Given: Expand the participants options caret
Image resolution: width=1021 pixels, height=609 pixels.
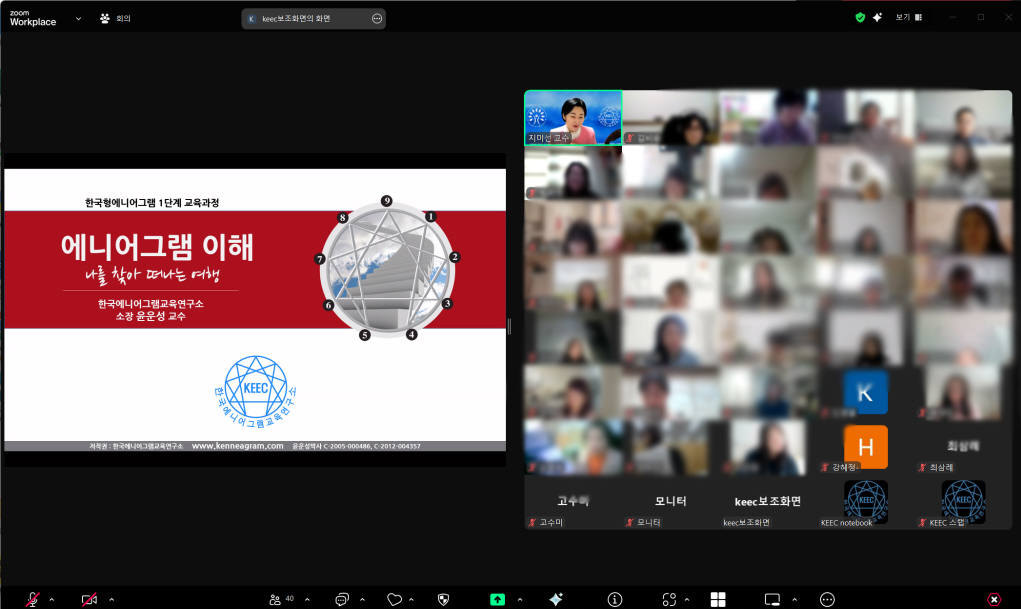Looking at the screenshot, I should point(307,599).
